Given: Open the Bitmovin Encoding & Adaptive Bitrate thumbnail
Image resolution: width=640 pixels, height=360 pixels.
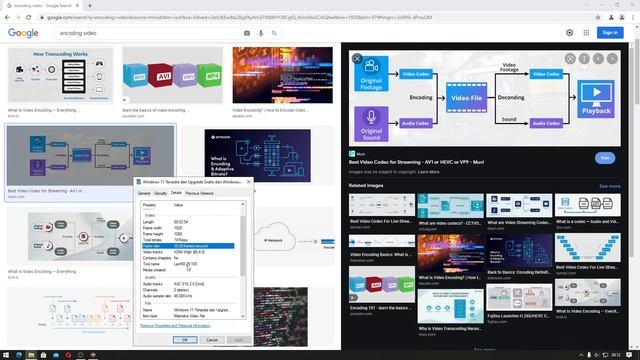Looking at the screenshot, I should point(258,156).
